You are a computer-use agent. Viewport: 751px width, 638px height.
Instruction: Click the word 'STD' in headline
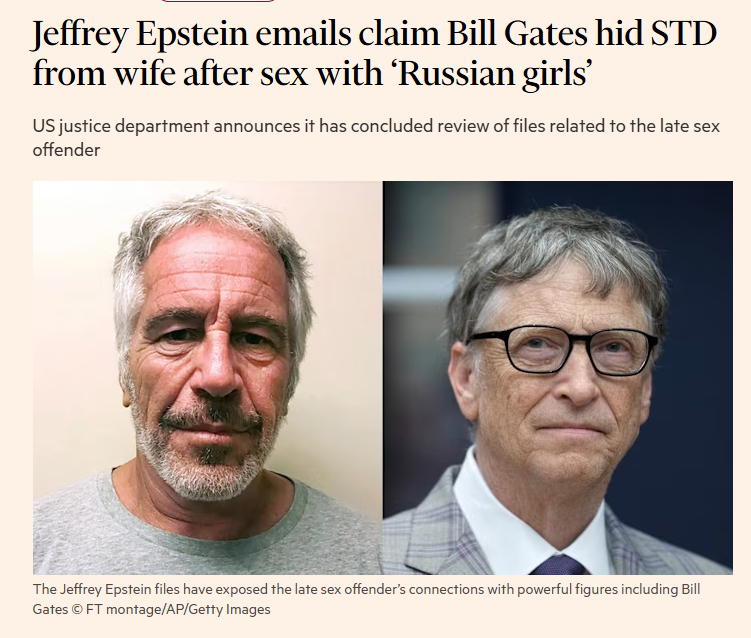click(x=680, y=36)
